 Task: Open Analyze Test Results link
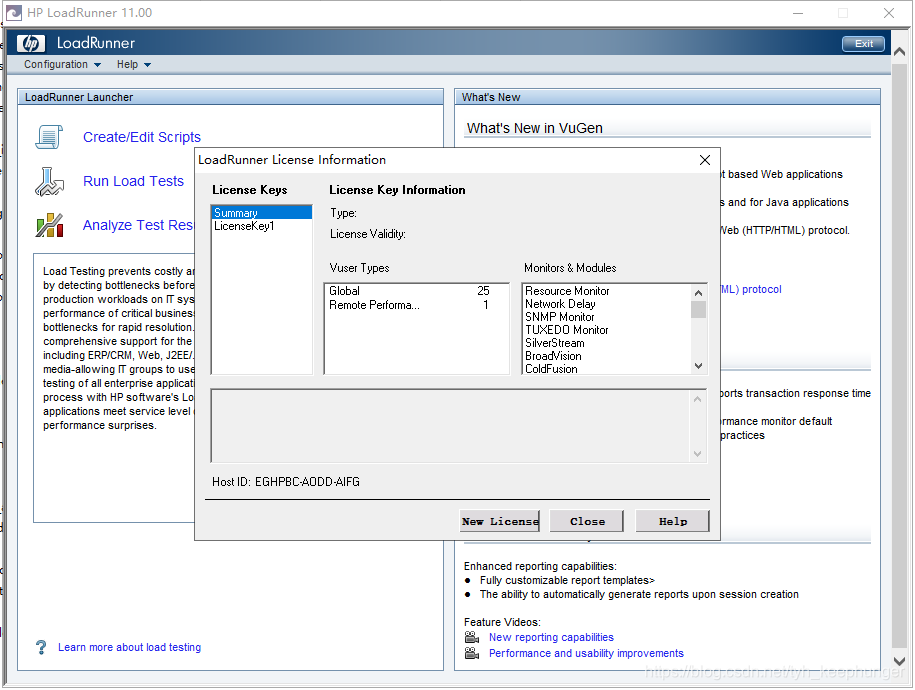coord(138,225)
